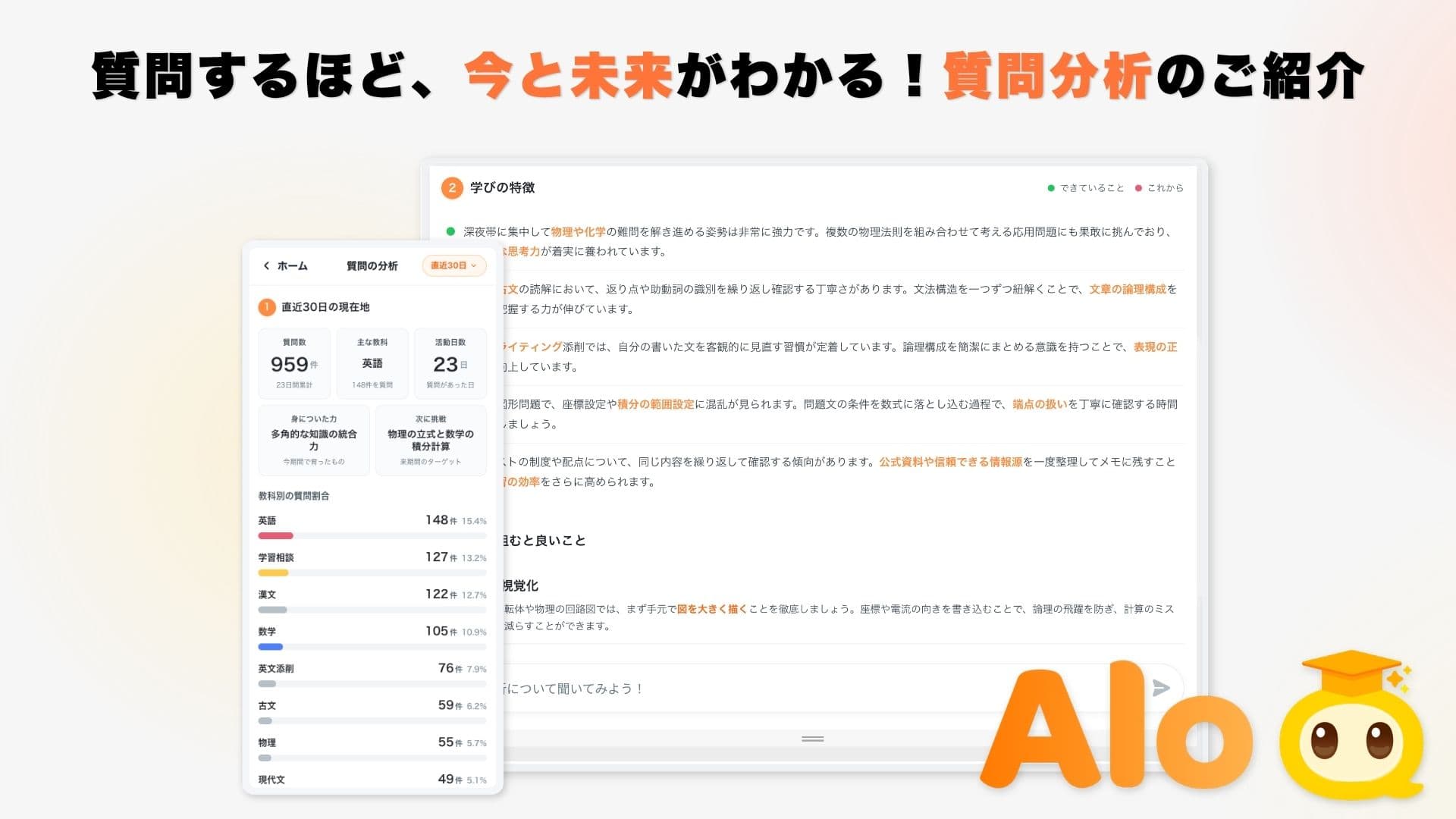Click the highlighted 図を大きく描く text

pyautogui.click(x=712, y=609)
